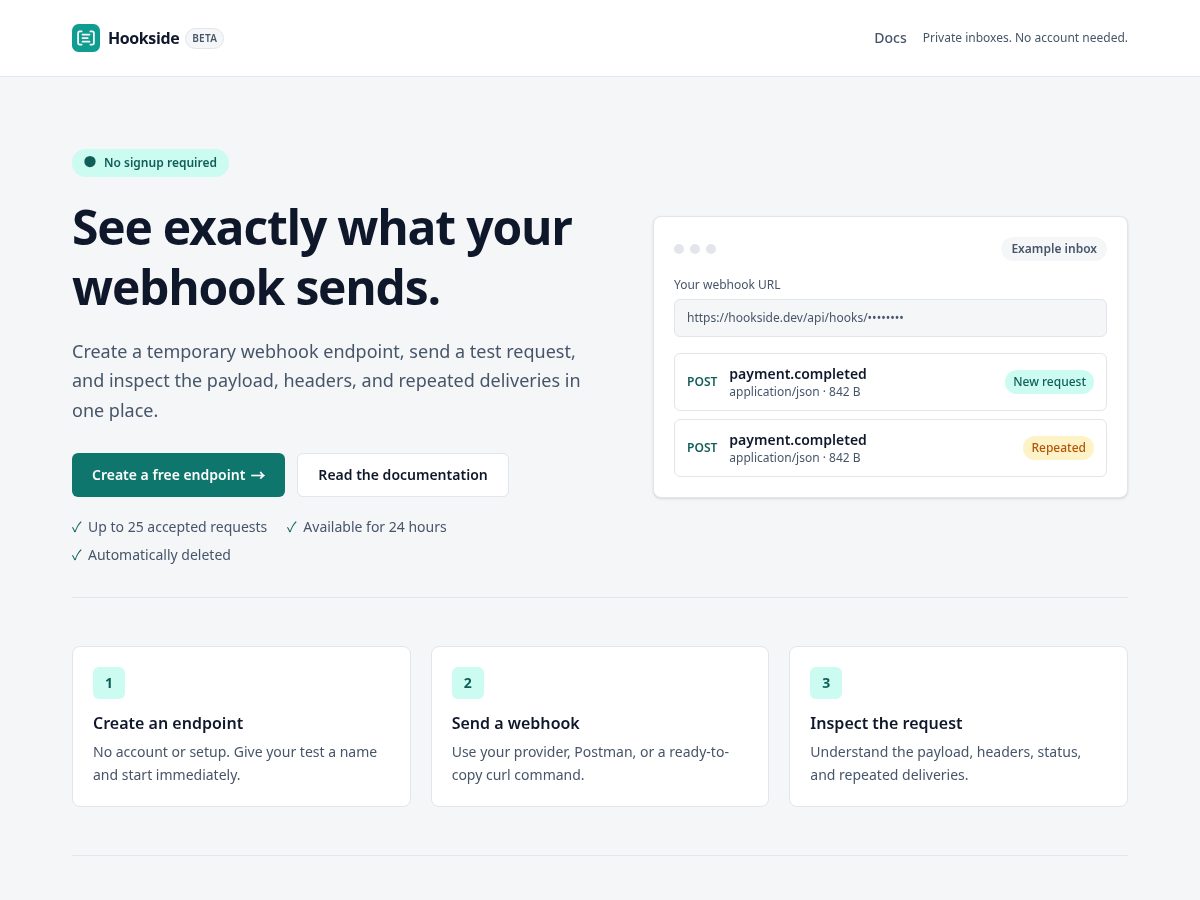Screen dimensions: 1200x900
Task: Select the payment.completed row marked New request
Action: (890, 382)
